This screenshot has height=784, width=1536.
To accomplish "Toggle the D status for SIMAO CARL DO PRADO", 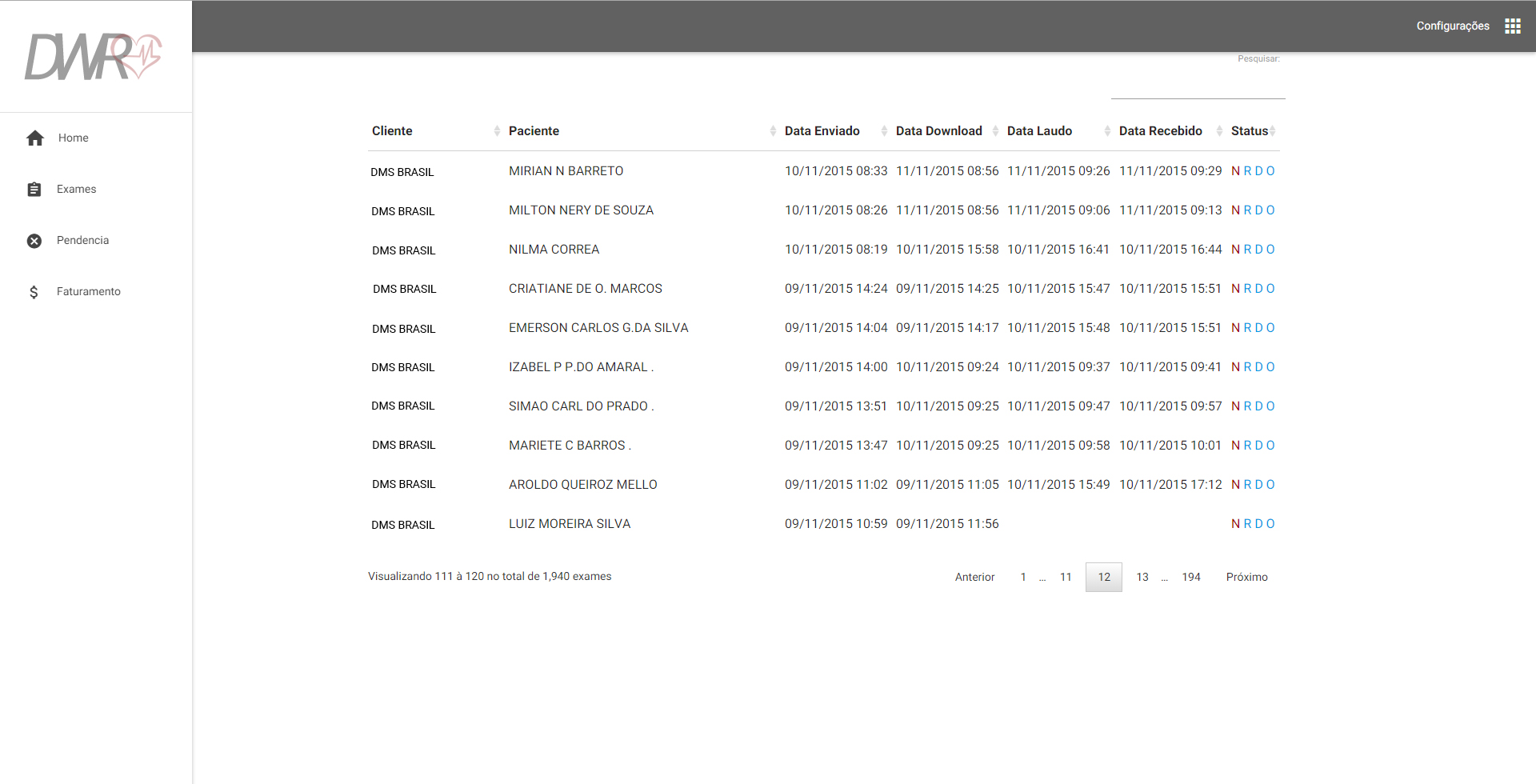I will tap(1260, 406).
